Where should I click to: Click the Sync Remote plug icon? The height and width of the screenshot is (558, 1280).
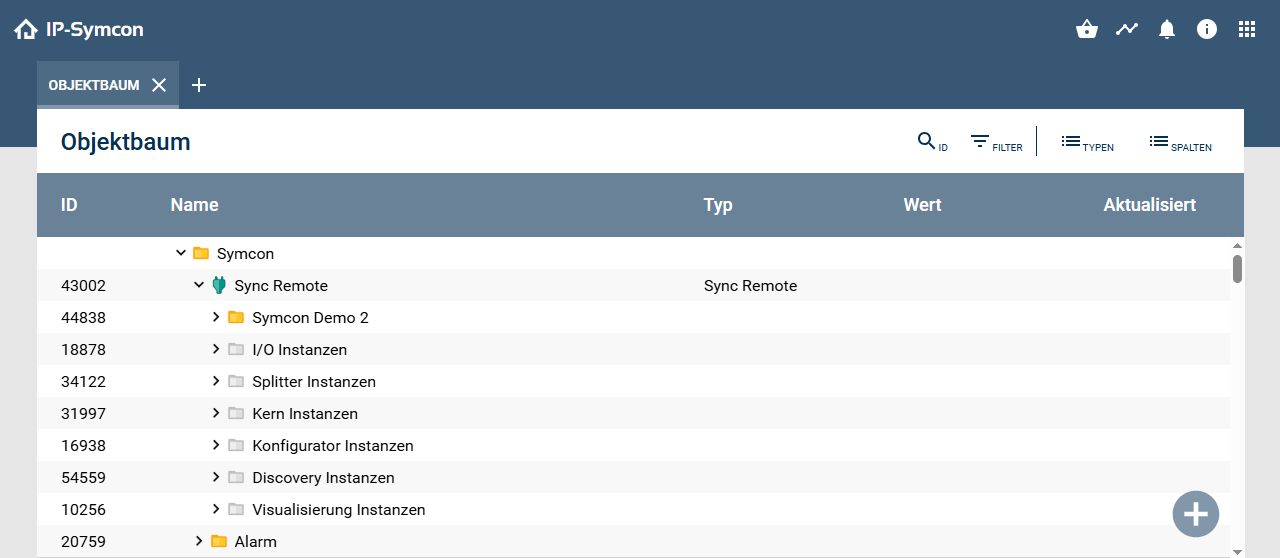[219, 286]
